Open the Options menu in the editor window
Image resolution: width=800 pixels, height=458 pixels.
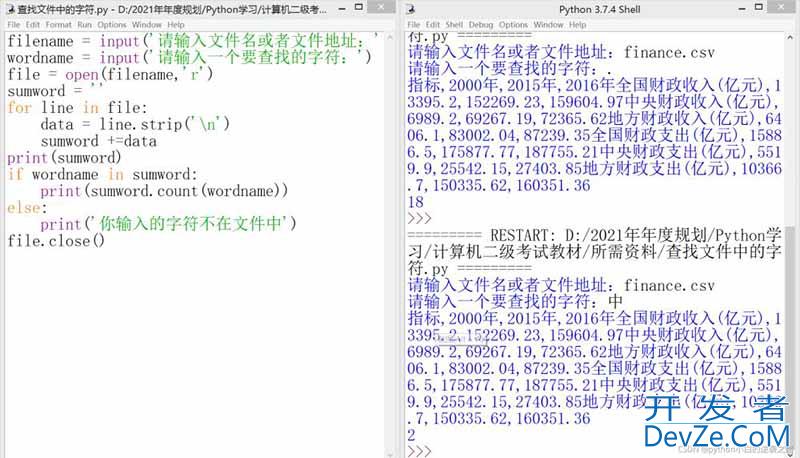[x=112, y=24]
